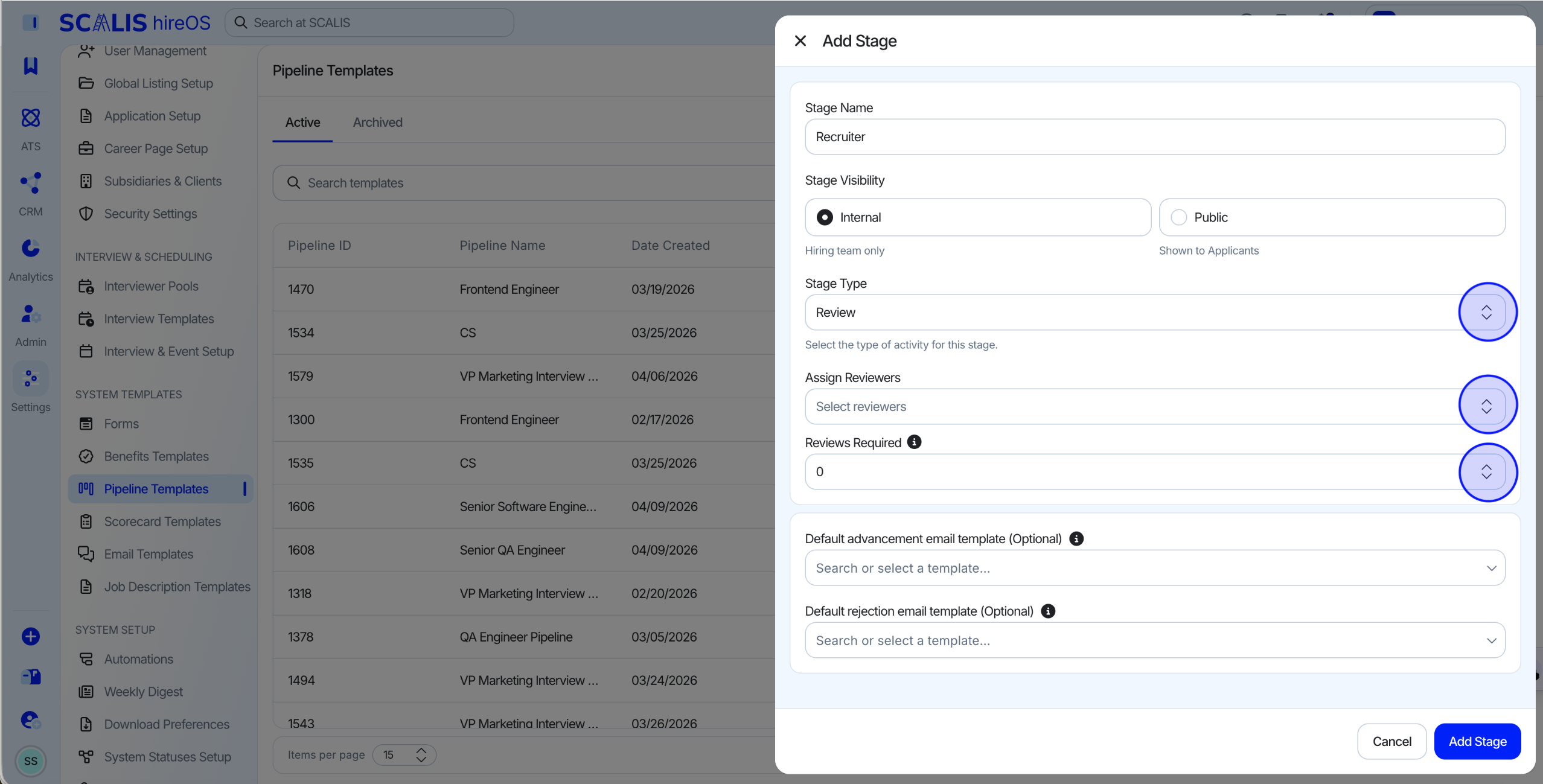Viewport: 1543px width, 784px height.
Task: Open User Management in sidebar
Action: 155,51
